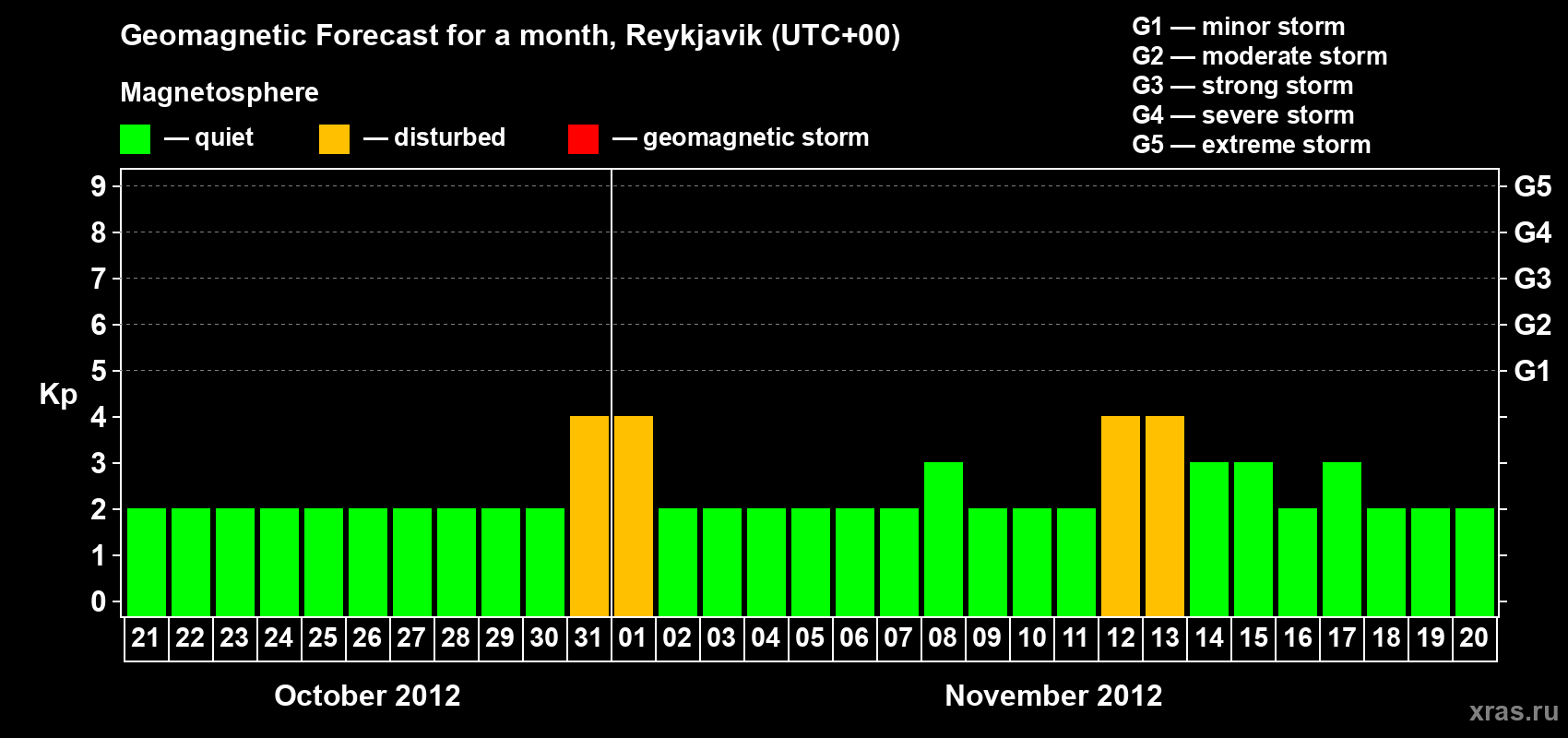1568x738 pixels.
Task: Click the date label 22
Action: click(190, 638)
